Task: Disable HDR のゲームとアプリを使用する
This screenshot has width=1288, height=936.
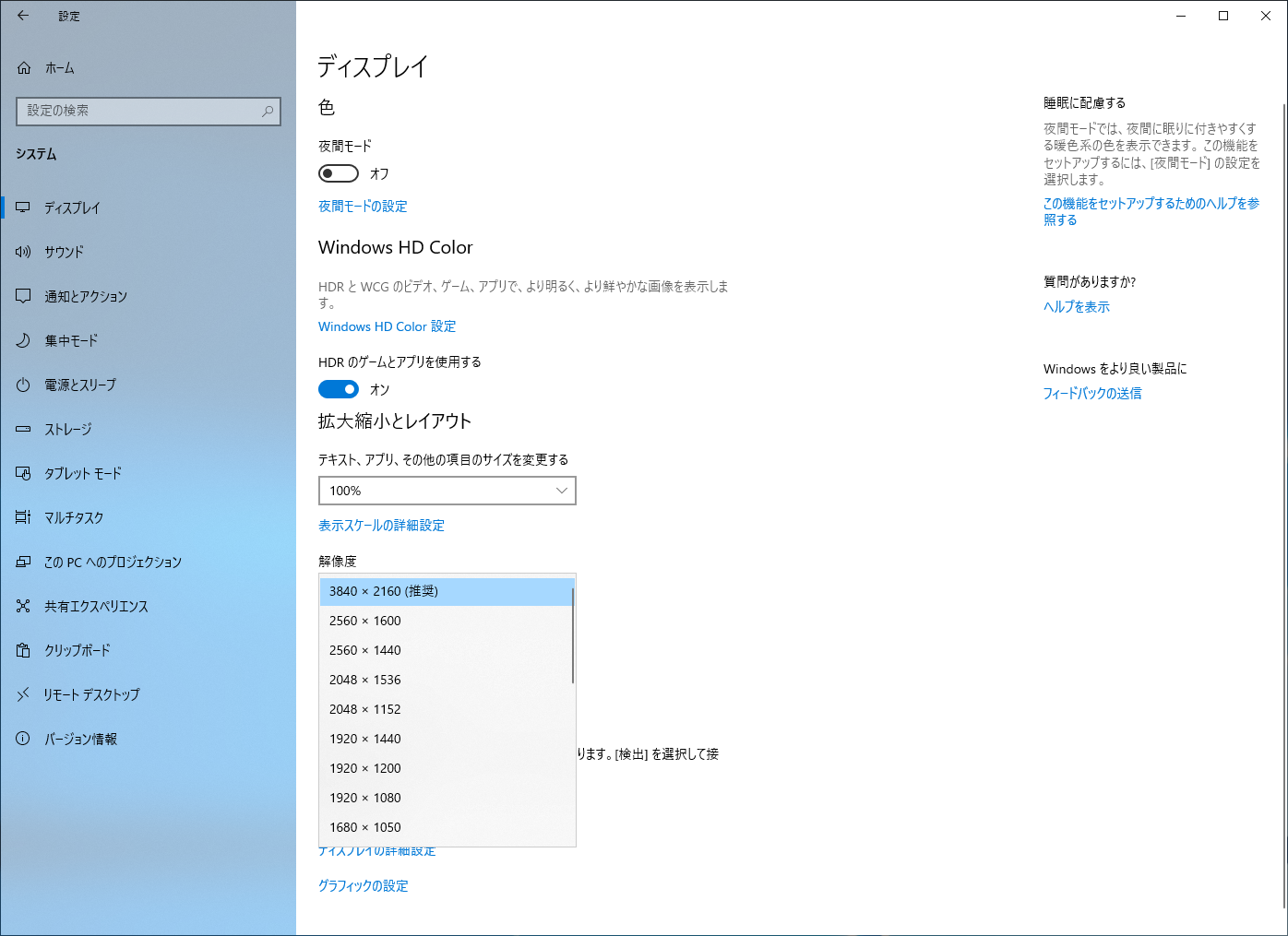Action: click(x=338, y=388)
